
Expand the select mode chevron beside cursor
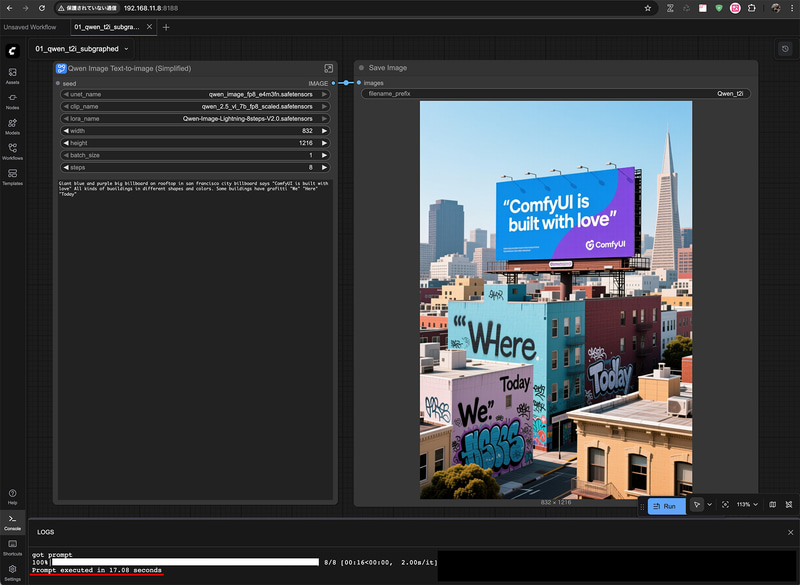tap(710, 505)
